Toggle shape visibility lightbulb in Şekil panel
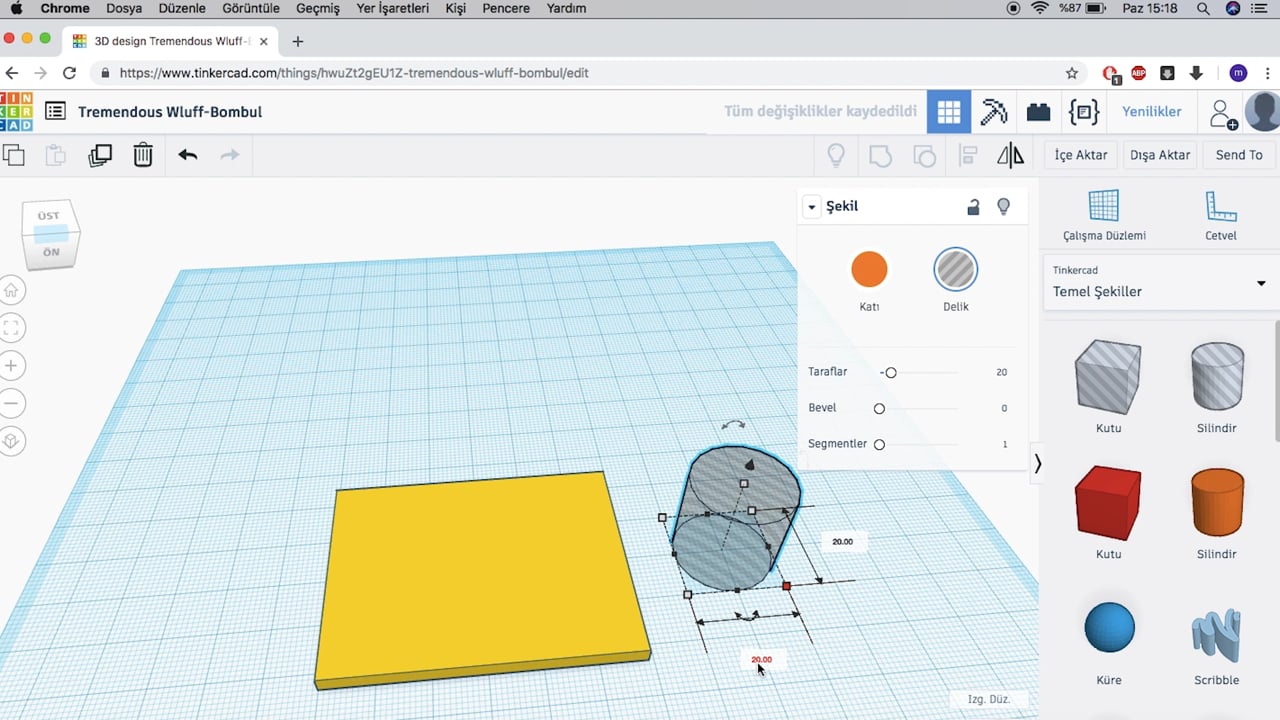This screenshot has height=720, width=1280. (1004, 207)
